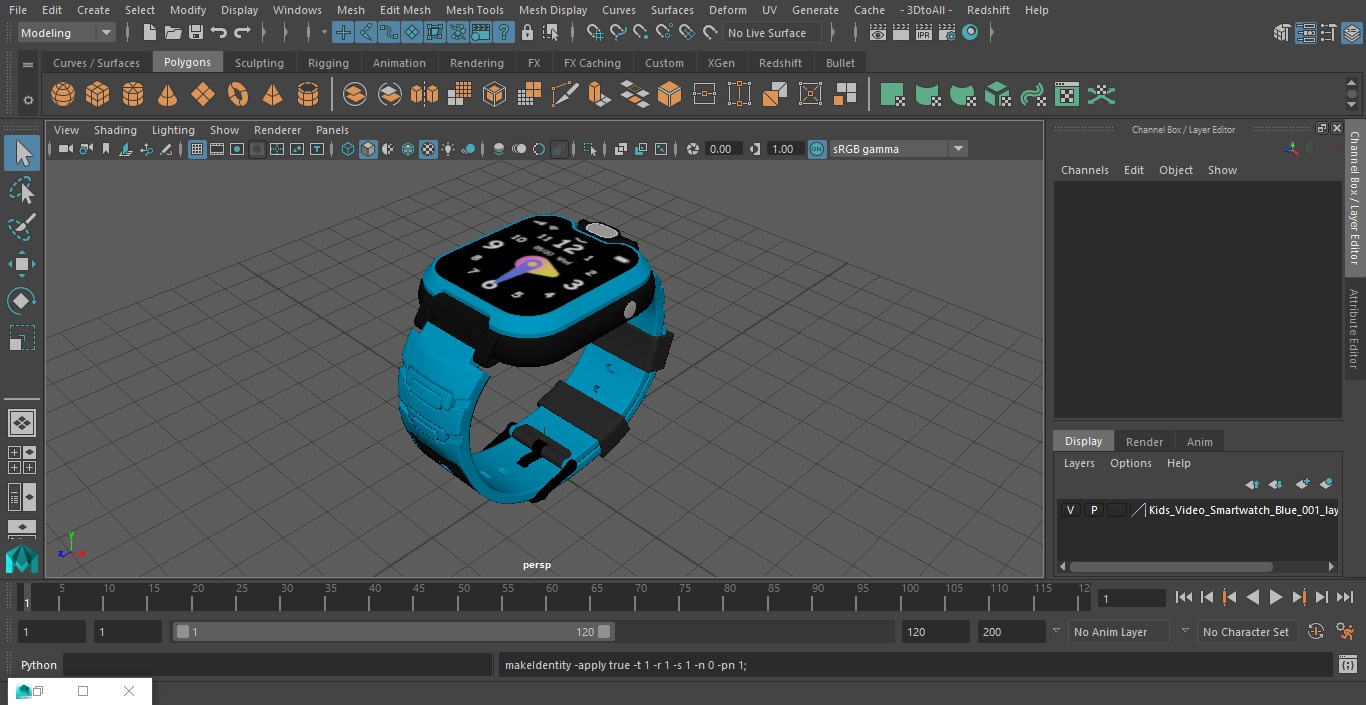Image resolution: width=1366 pixels, height=705 pixels.
Task: Open the Channels menu in Channel Box
Action: coord(1084,170)
